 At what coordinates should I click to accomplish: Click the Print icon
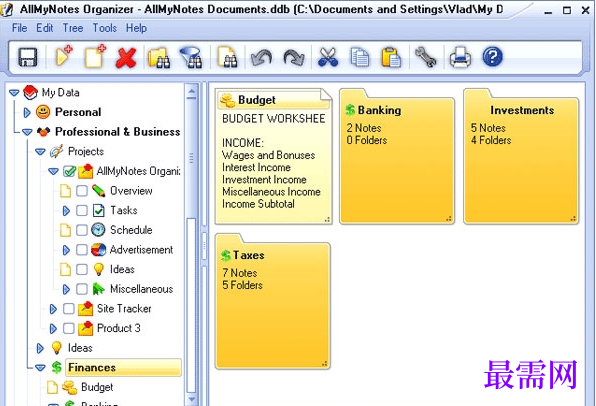point(460,57)
